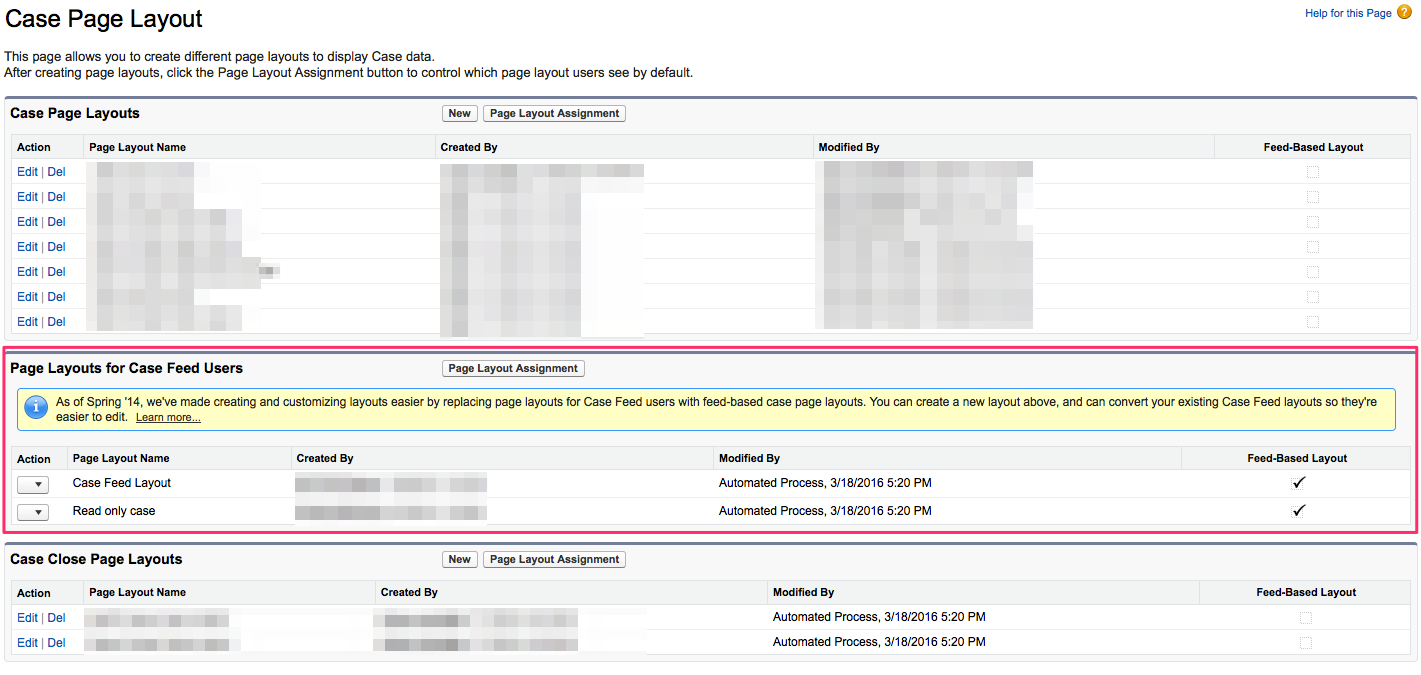
Task: Click the New button in Case Close Page Layouts
Action: coord(460,560)
